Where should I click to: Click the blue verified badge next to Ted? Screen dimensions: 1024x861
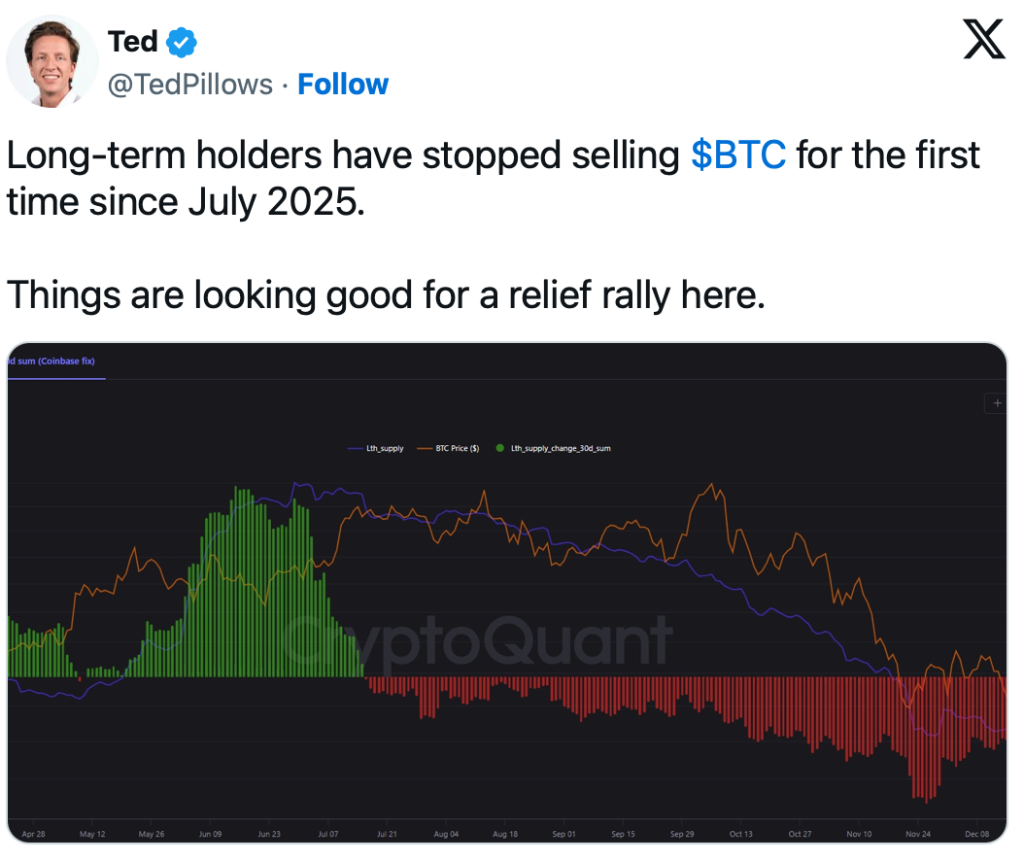[x=181, y=42]
